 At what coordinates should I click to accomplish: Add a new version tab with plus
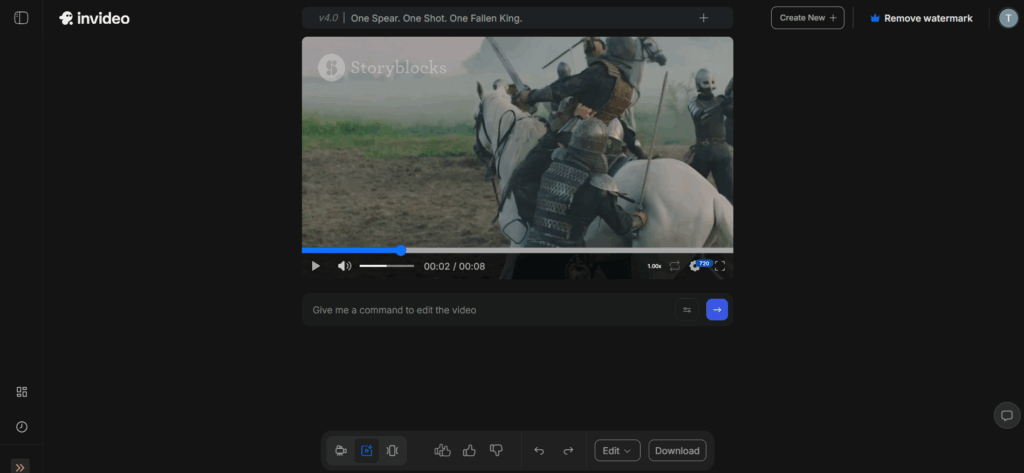click(703, 18)
